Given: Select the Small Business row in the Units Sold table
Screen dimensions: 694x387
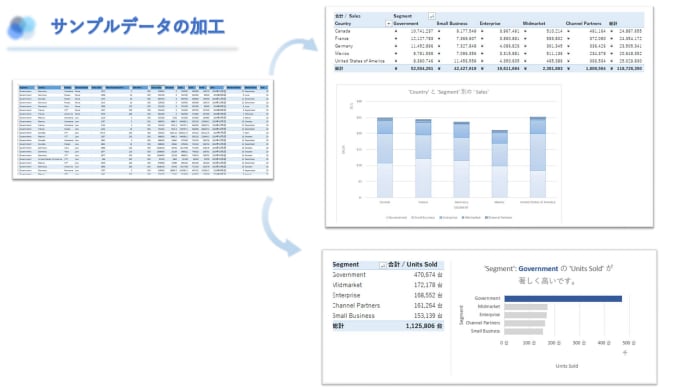Looking at the screenshot, I should [x=388, y=316].
